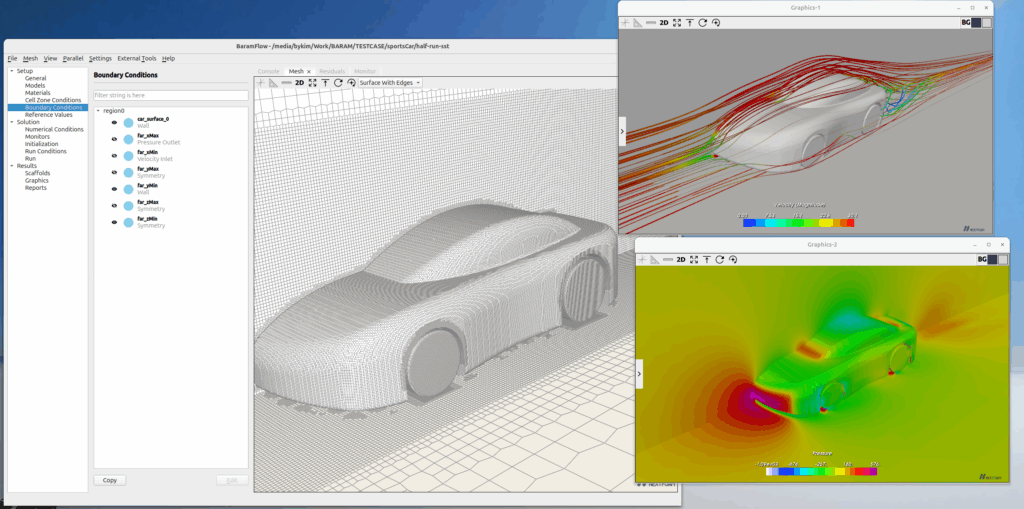The height and width of the screenshot is (509, 1024).
Task: Click the flat line icon in Mesh toolbar
Action: [x=286, y=83]
